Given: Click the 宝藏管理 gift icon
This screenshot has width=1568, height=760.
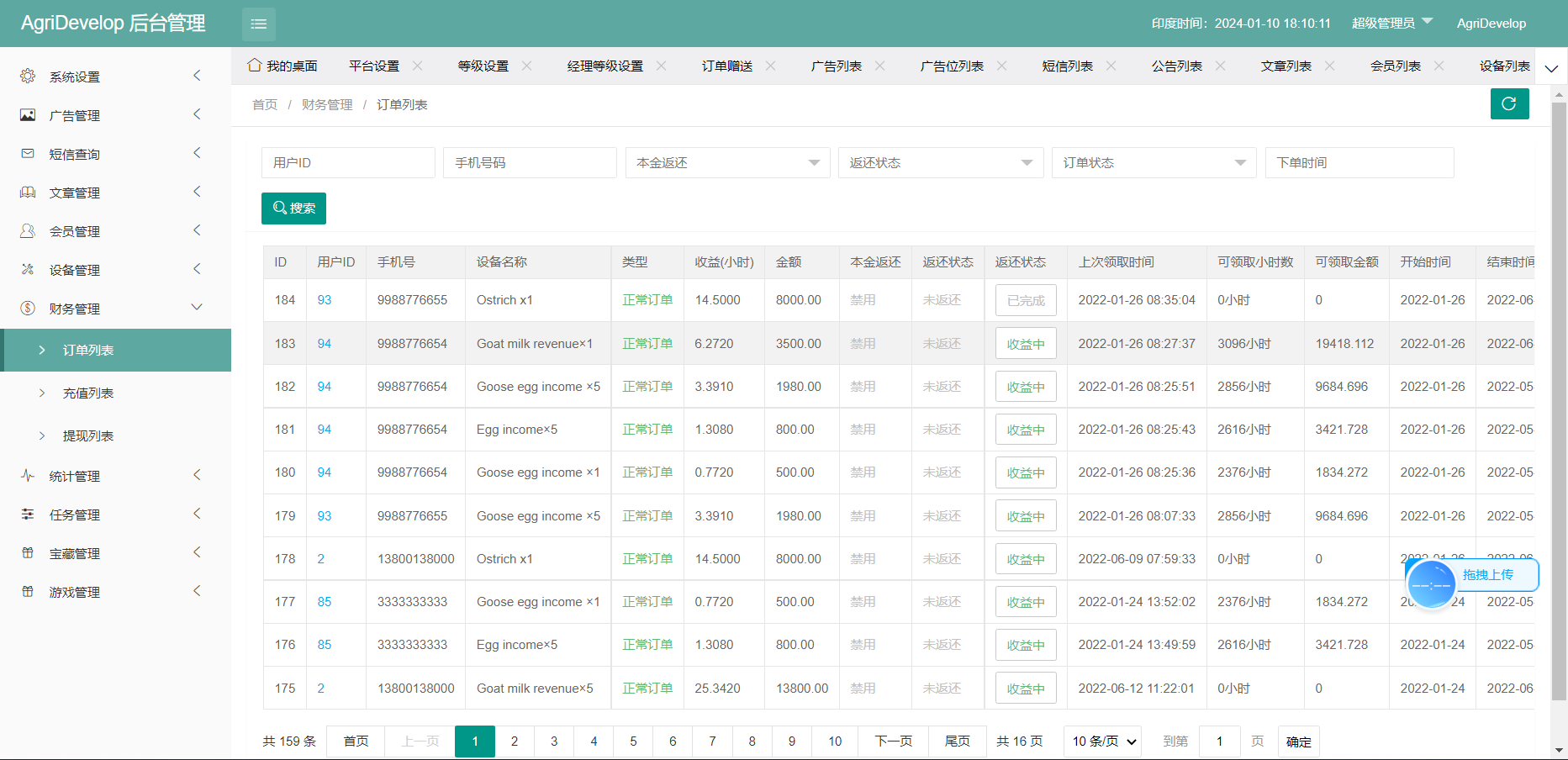Looking at the screenshot, I should click(x=28, y=552).
